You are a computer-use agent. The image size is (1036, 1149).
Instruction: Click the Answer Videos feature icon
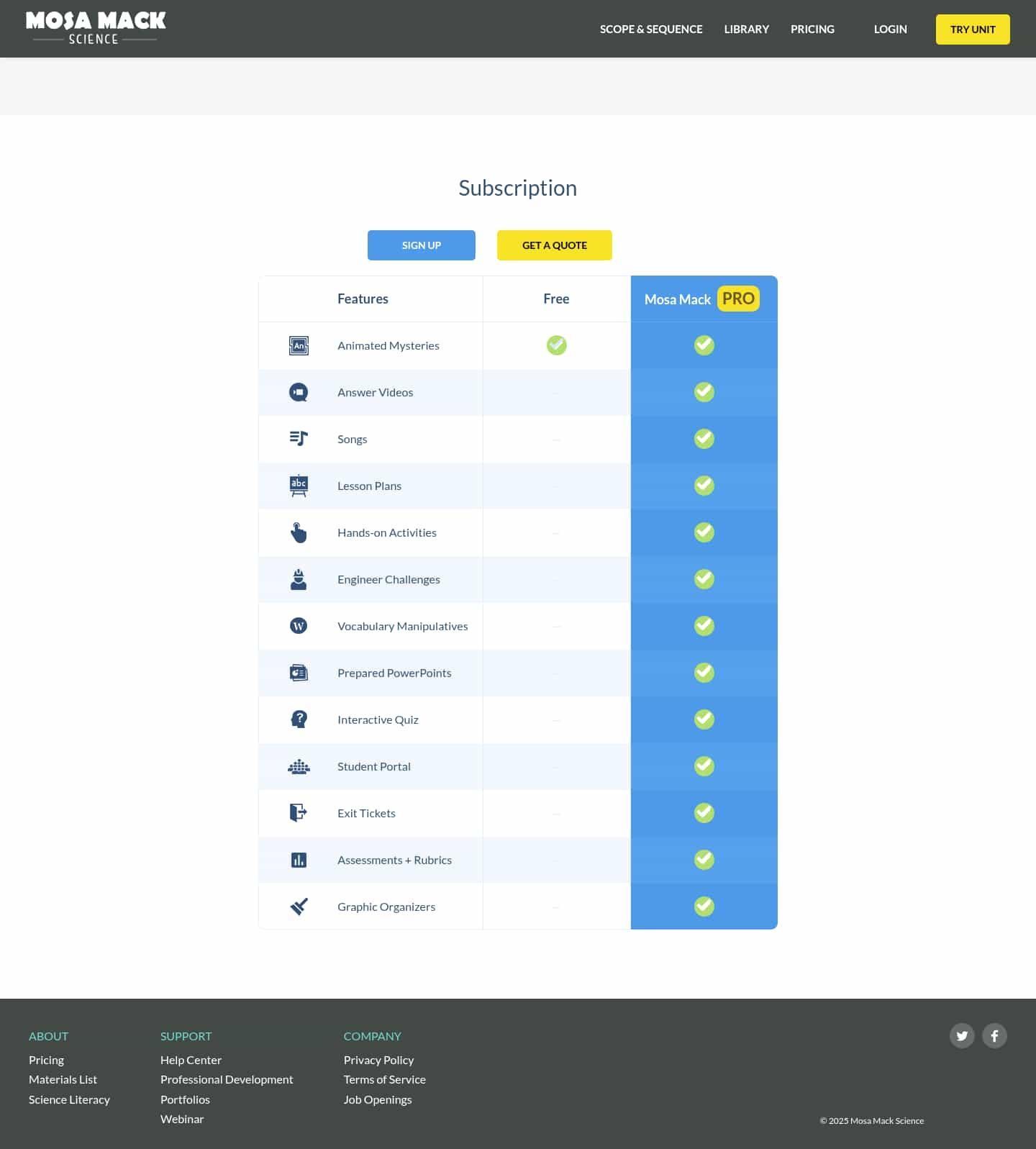point(299,392)
